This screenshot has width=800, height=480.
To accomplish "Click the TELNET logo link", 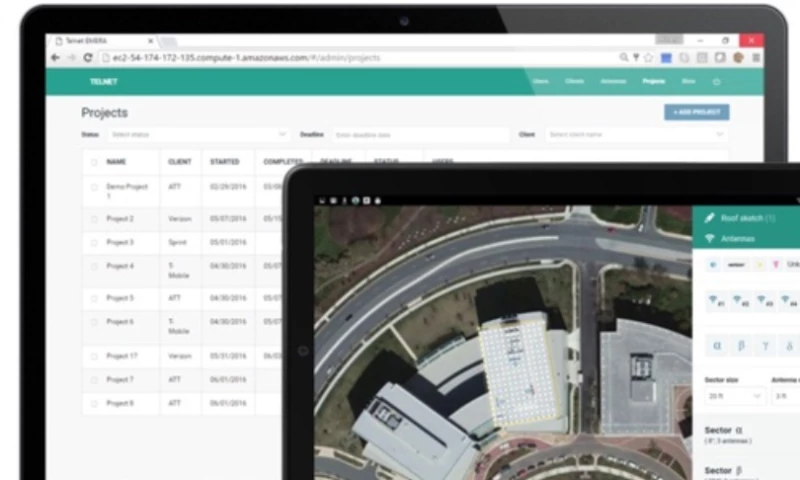I will (x=104, y=82).
